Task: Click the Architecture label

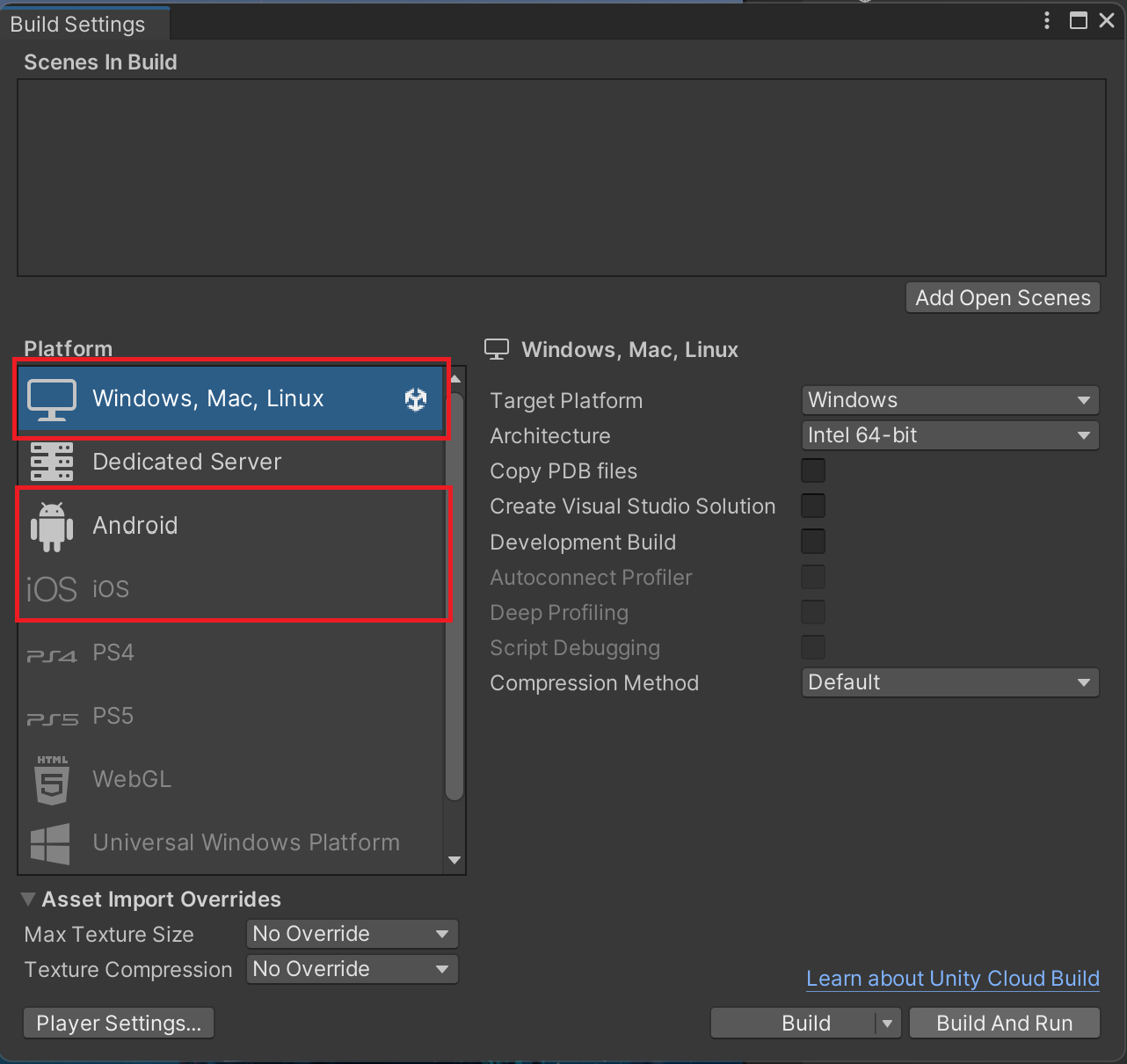Action: click(x=550, y=436)
